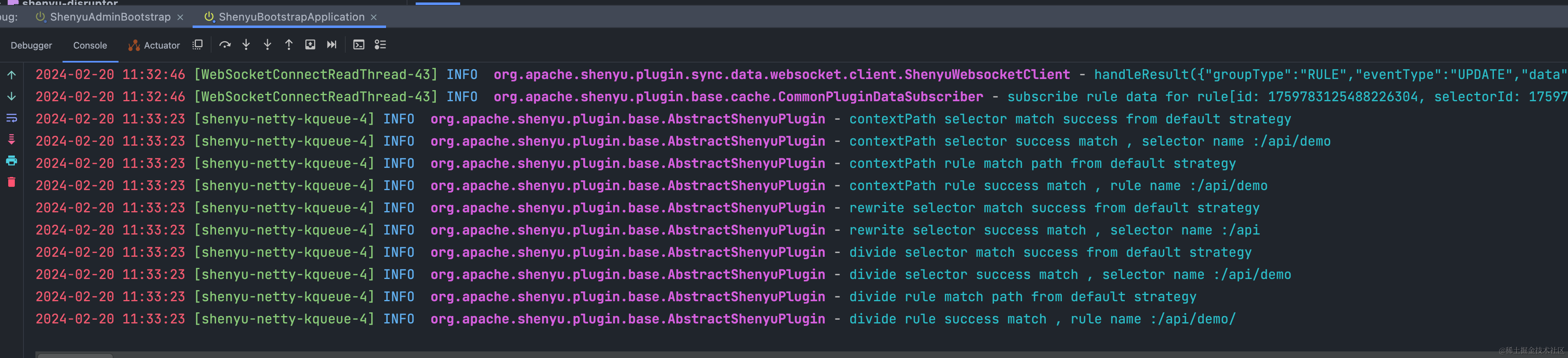Image resolution: width=1568 pixels, height=358 pixels.
Task: Click the console Up arrow icon
Action: pyautogui.click(x=12, y=75)
